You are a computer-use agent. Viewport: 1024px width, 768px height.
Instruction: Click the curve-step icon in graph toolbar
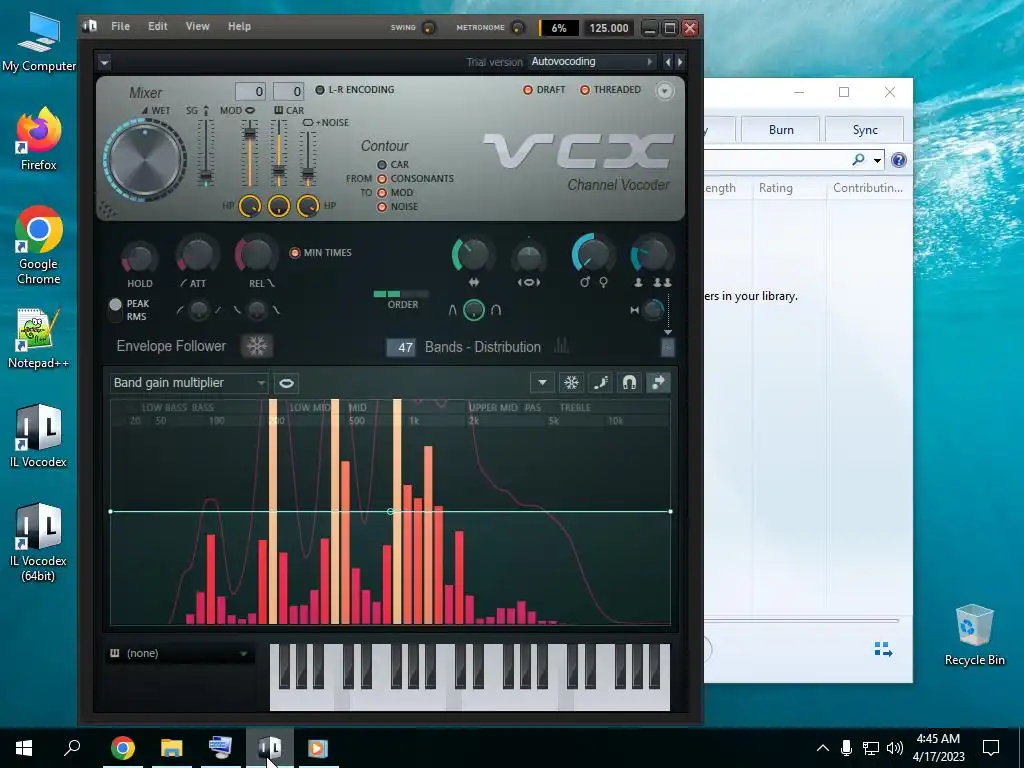(x=600, y=383)
